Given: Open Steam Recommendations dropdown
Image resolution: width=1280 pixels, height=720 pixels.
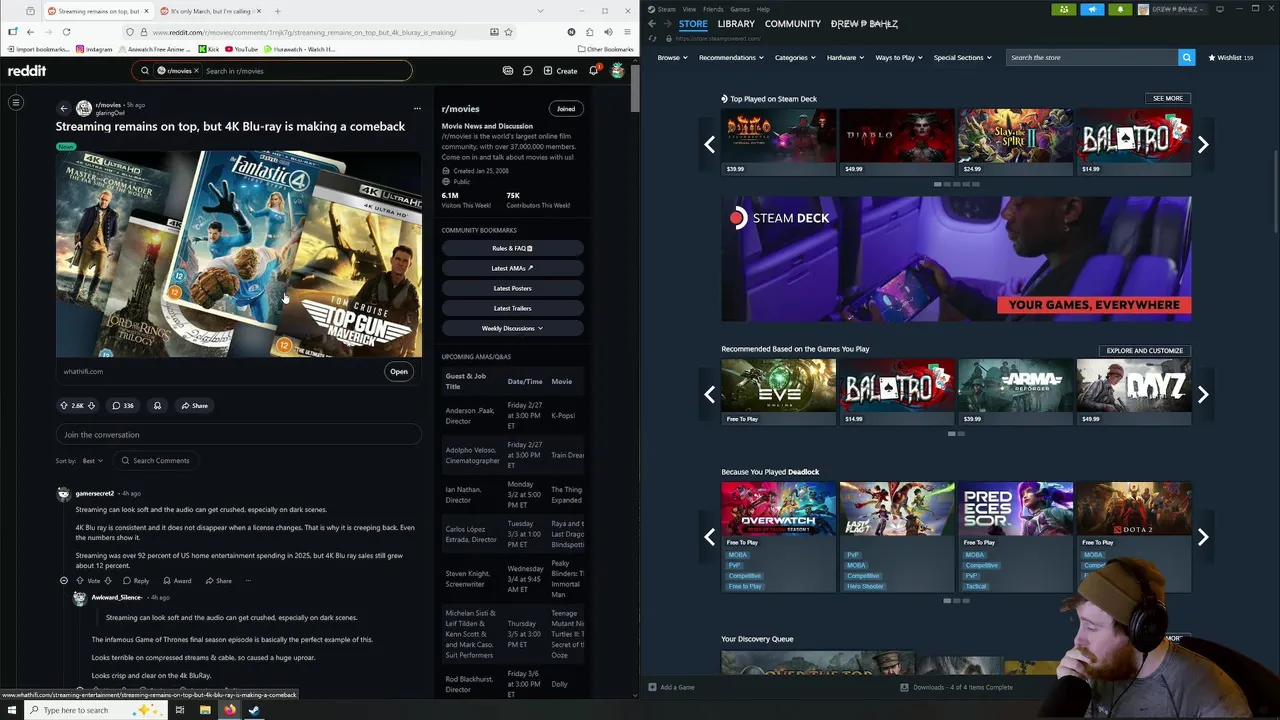Looking at the screenshot, I should (x=731, y=58).
